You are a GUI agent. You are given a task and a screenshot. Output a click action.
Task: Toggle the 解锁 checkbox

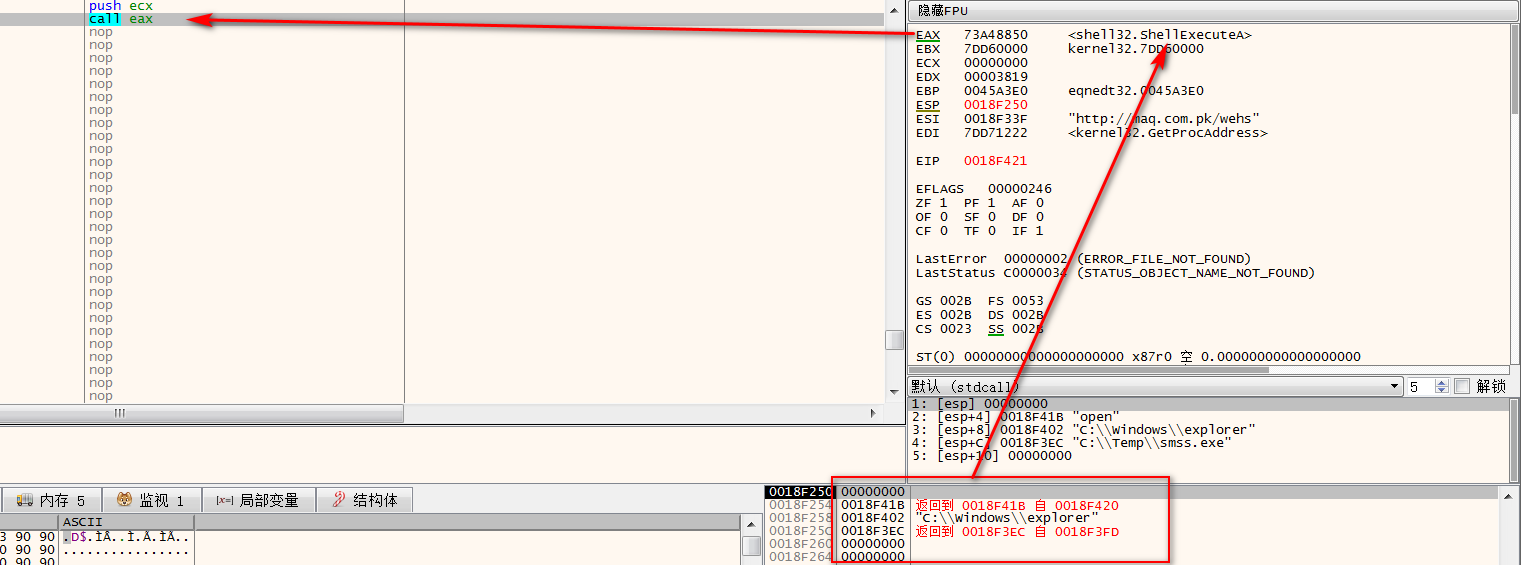point(1462,386)
